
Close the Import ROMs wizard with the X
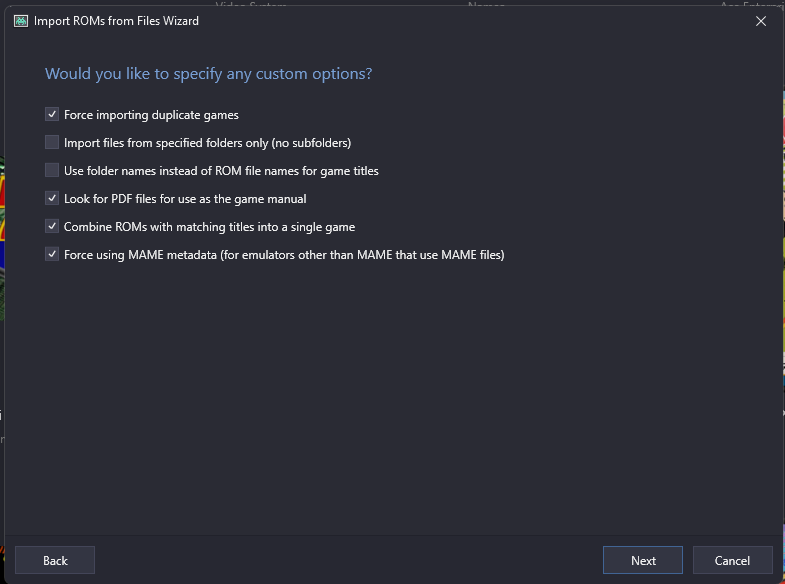760,21
